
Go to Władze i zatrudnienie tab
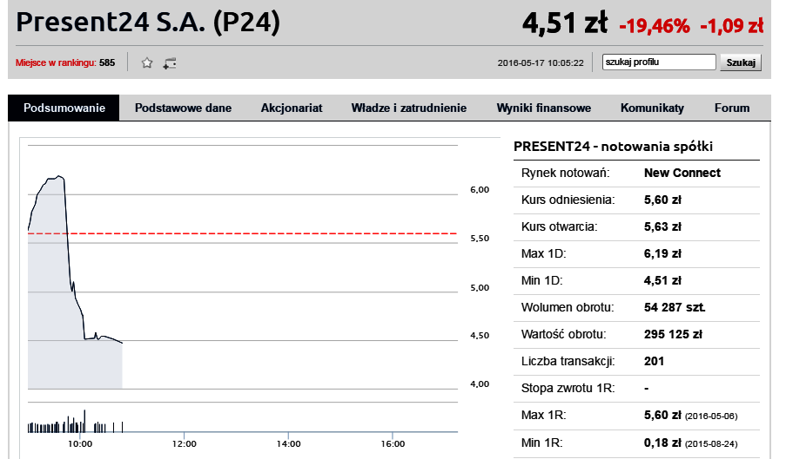click(409, 108)
